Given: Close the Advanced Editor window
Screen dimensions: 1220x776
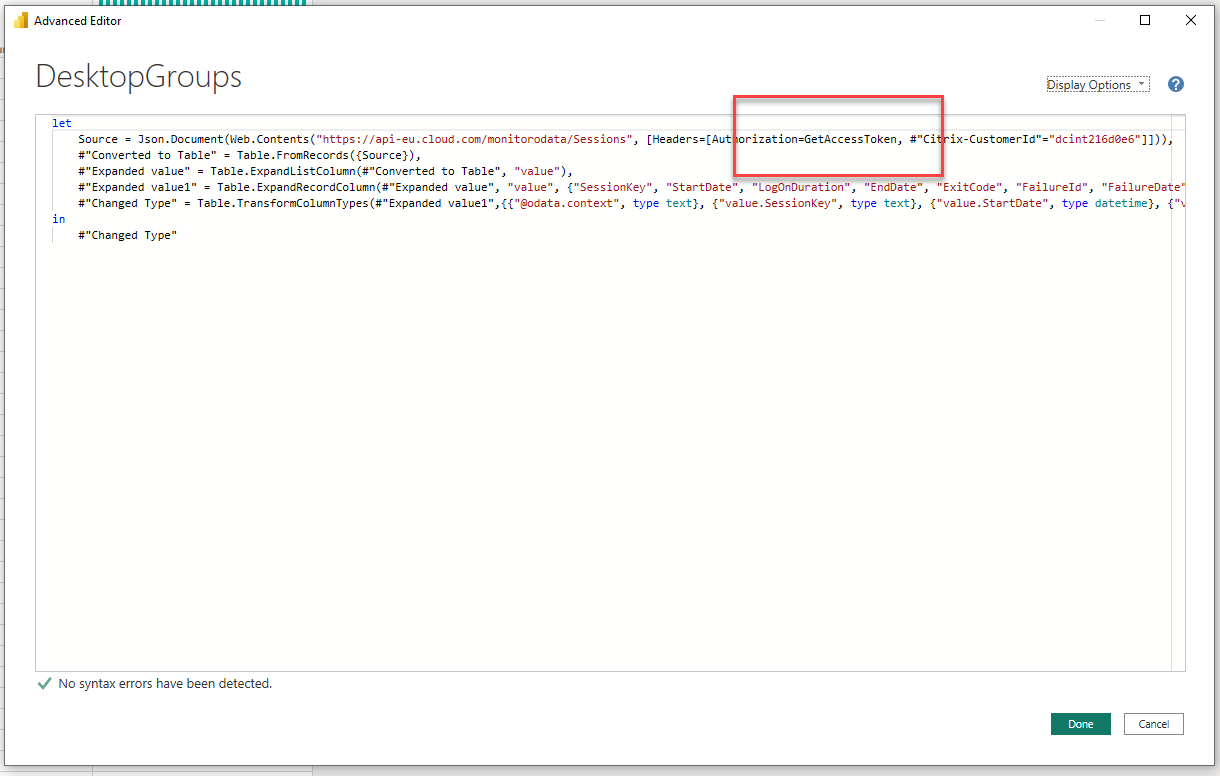Looking at the screenshot, I should pos(1190,20).
